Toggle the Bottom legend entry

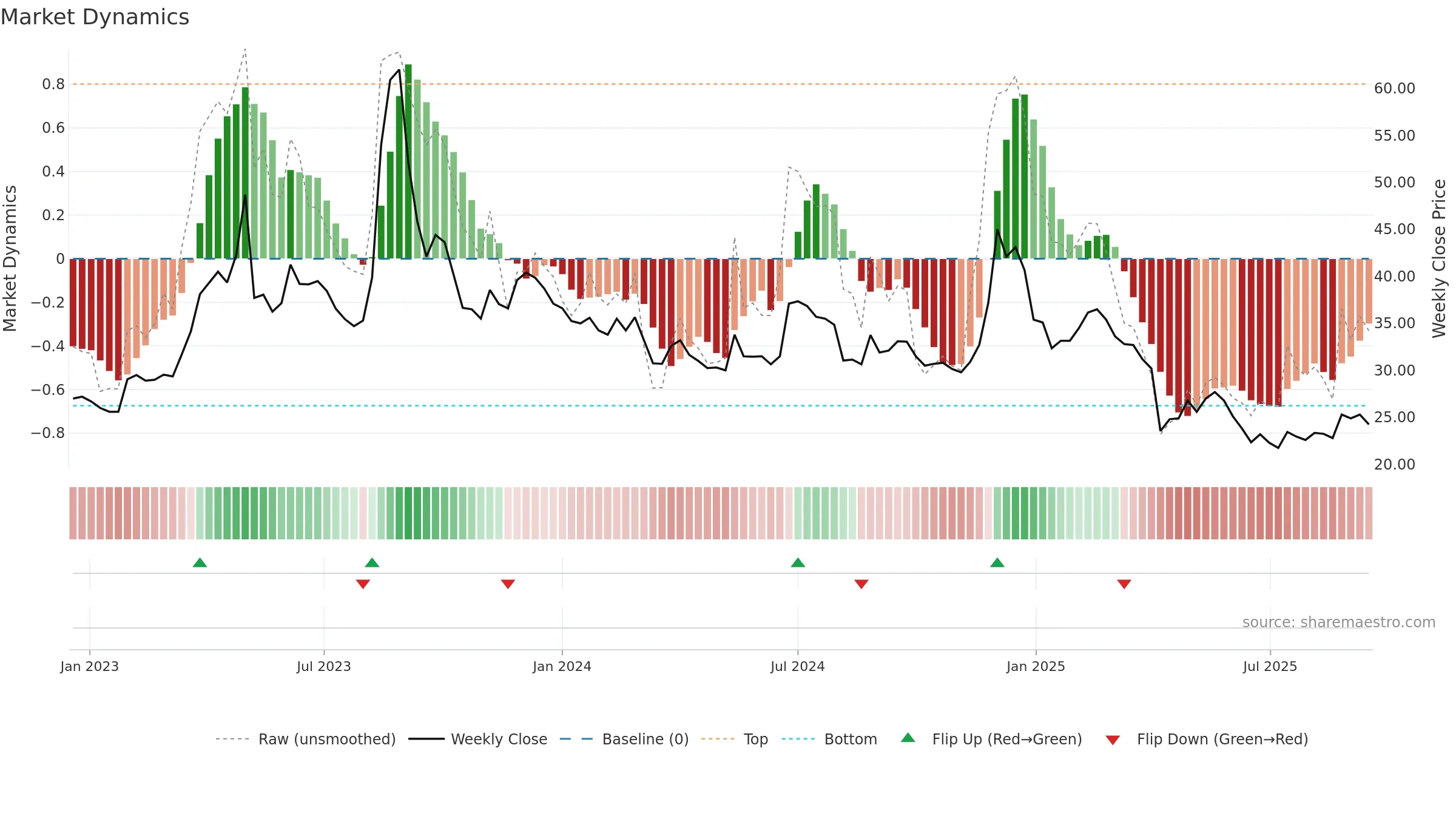coord(829,739)
